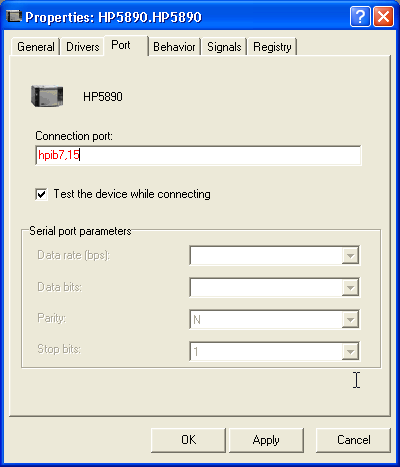Expand the Data rate (bps) dropdown

(x=350, y=256)
